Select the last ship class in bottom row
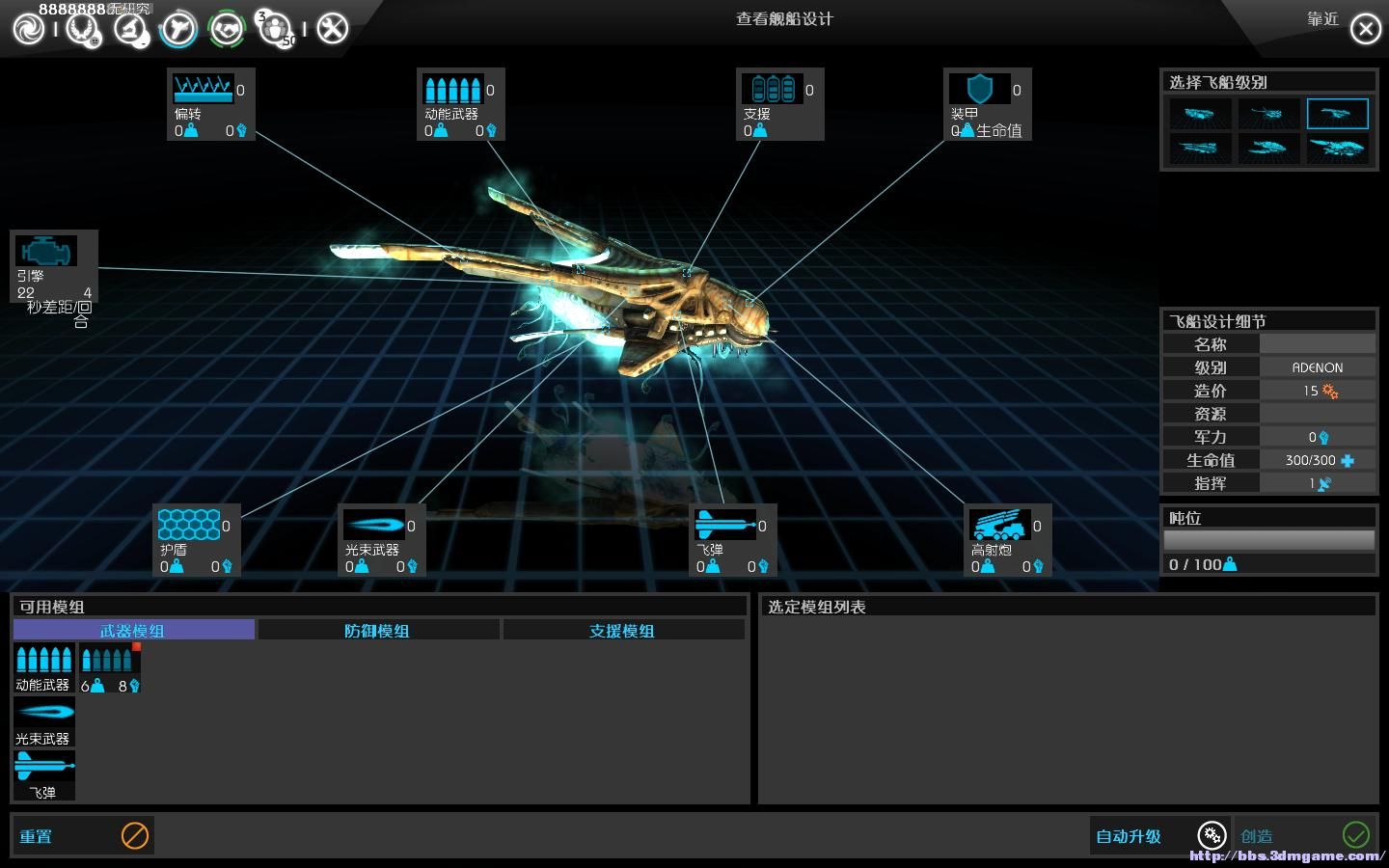Screen dimensions: 1389x868 pyautogui.click(x=1337, y=149)
